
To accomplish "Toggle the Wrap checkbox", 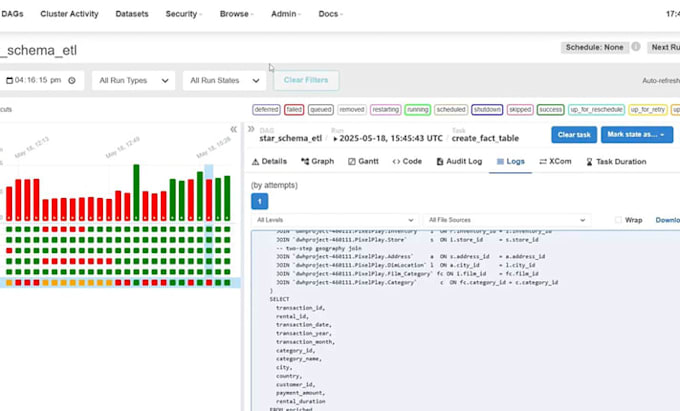I will tap(618, 220).
